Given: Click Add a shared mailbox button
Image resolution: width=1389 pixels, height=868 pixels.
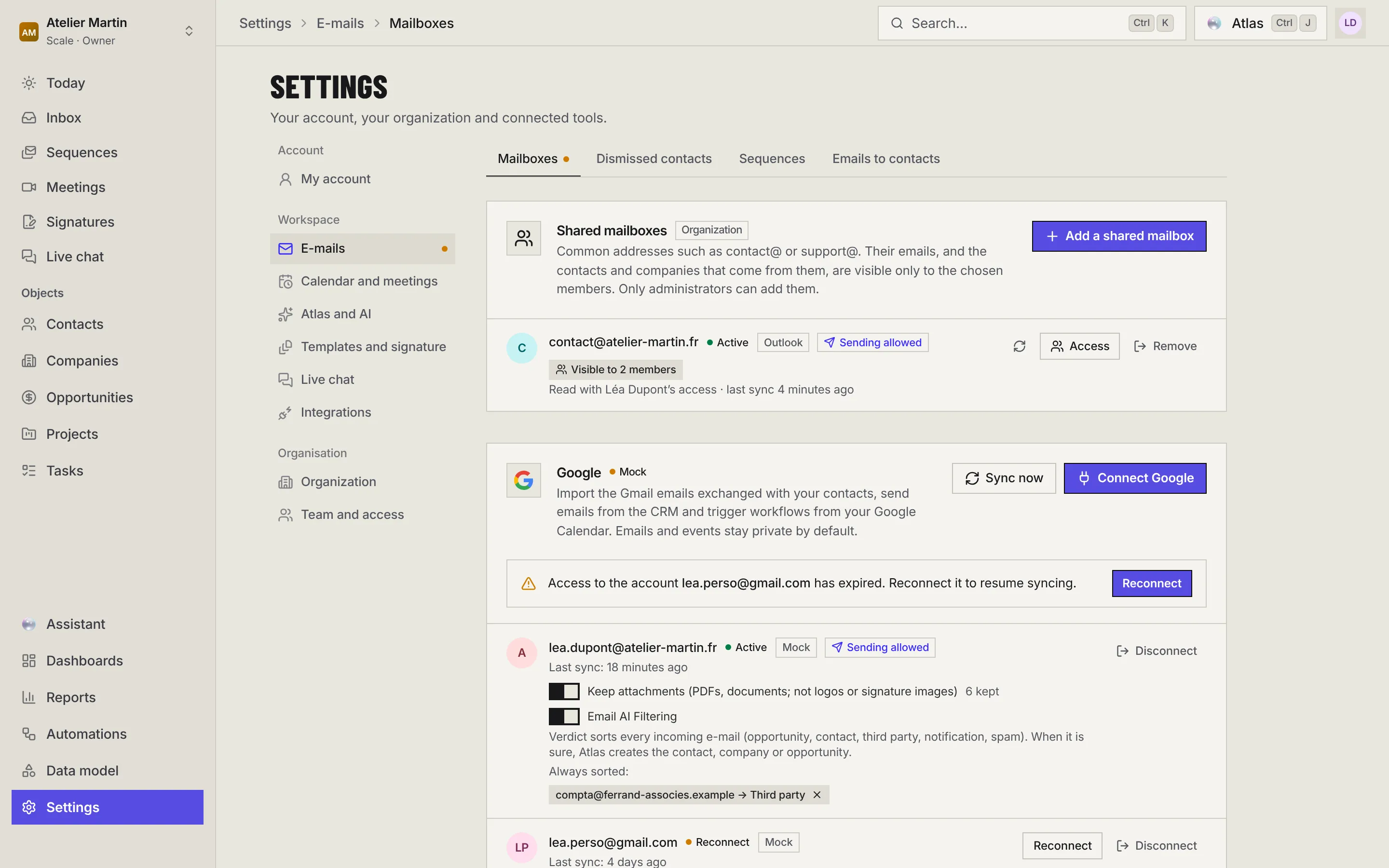Looking at the screenshot, I should (1118, 236).
